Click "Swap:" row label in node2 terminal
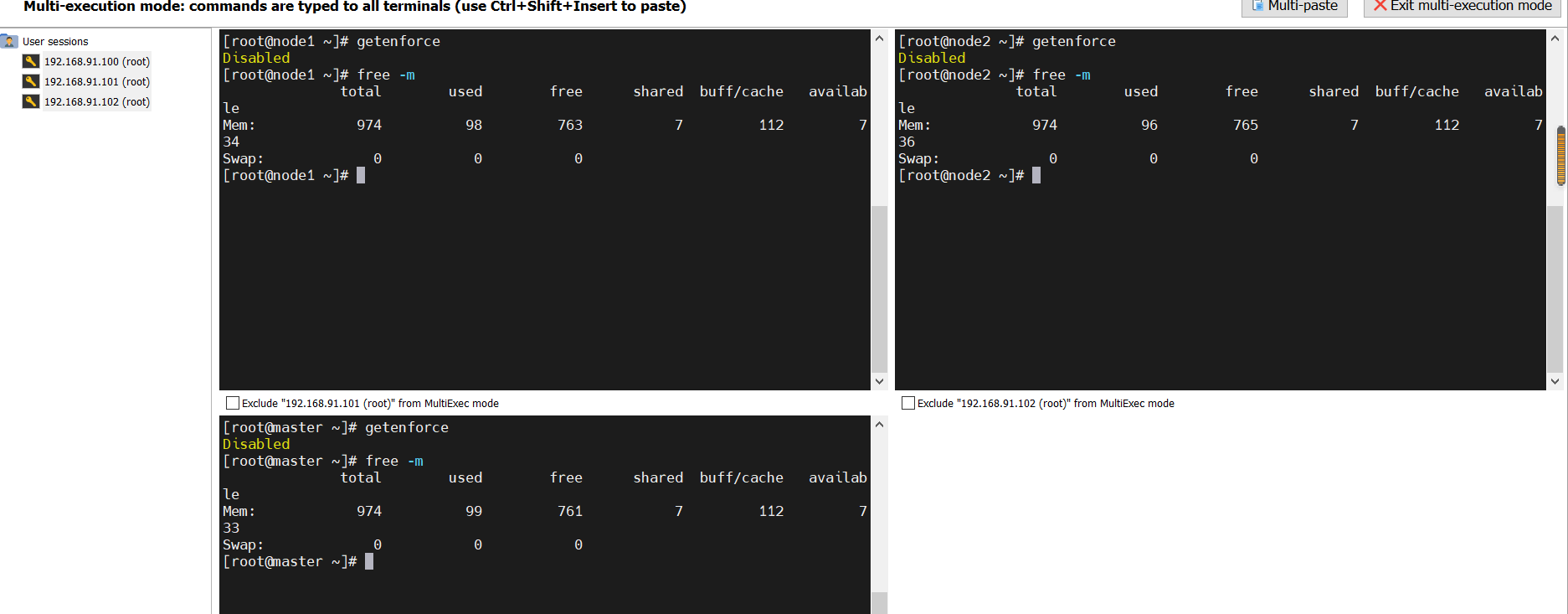Image resolution: width=1568 pixels, height=614 pixels. [919, 158]
